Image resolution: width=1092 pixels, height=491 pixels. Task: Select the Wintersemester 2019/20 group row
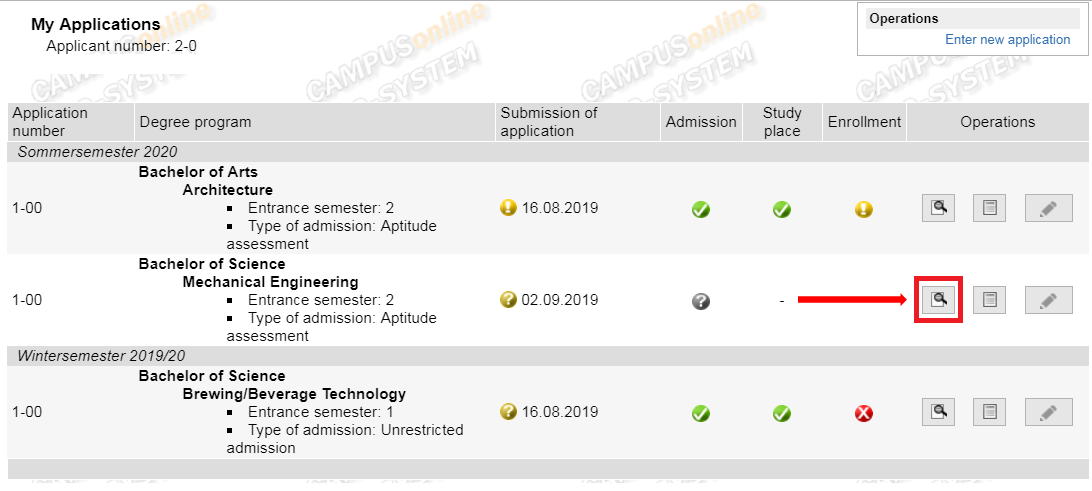coord(102,356)
